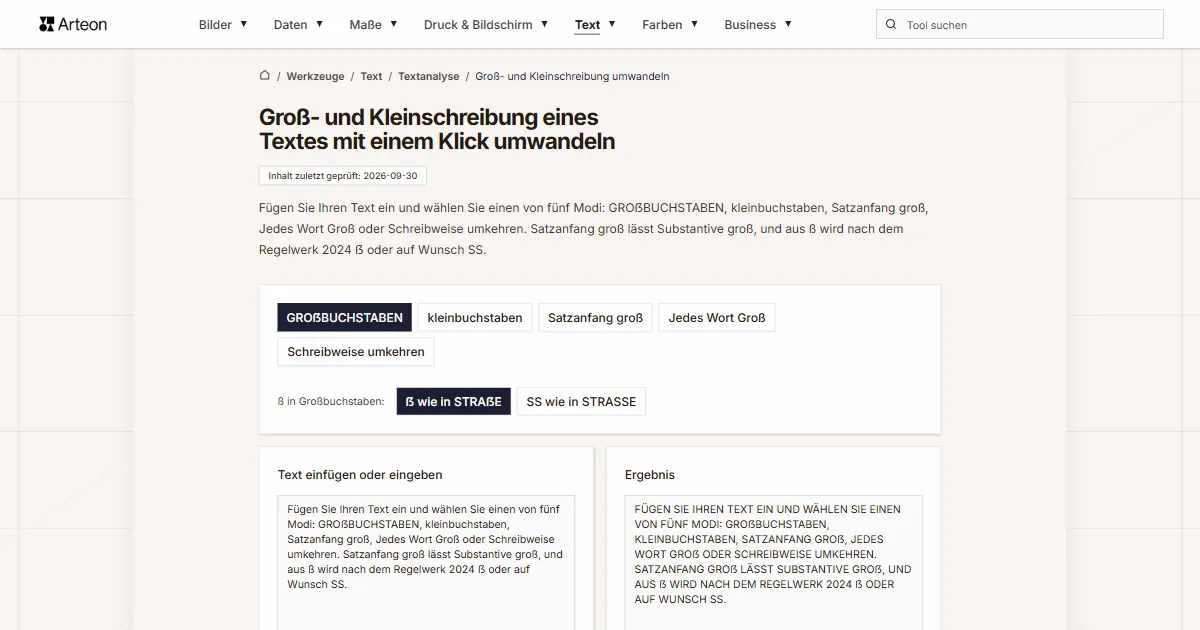Click the Arteon brand name
Image resolution: width=1200 pixels, height=630 pixels.
pyautogui.click(x=83, y=24)
